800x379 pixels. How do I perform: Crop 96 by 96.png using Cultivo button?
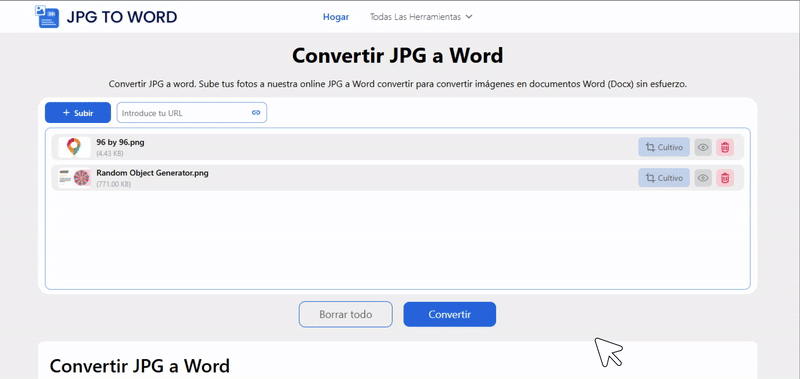tap(664, 147)
